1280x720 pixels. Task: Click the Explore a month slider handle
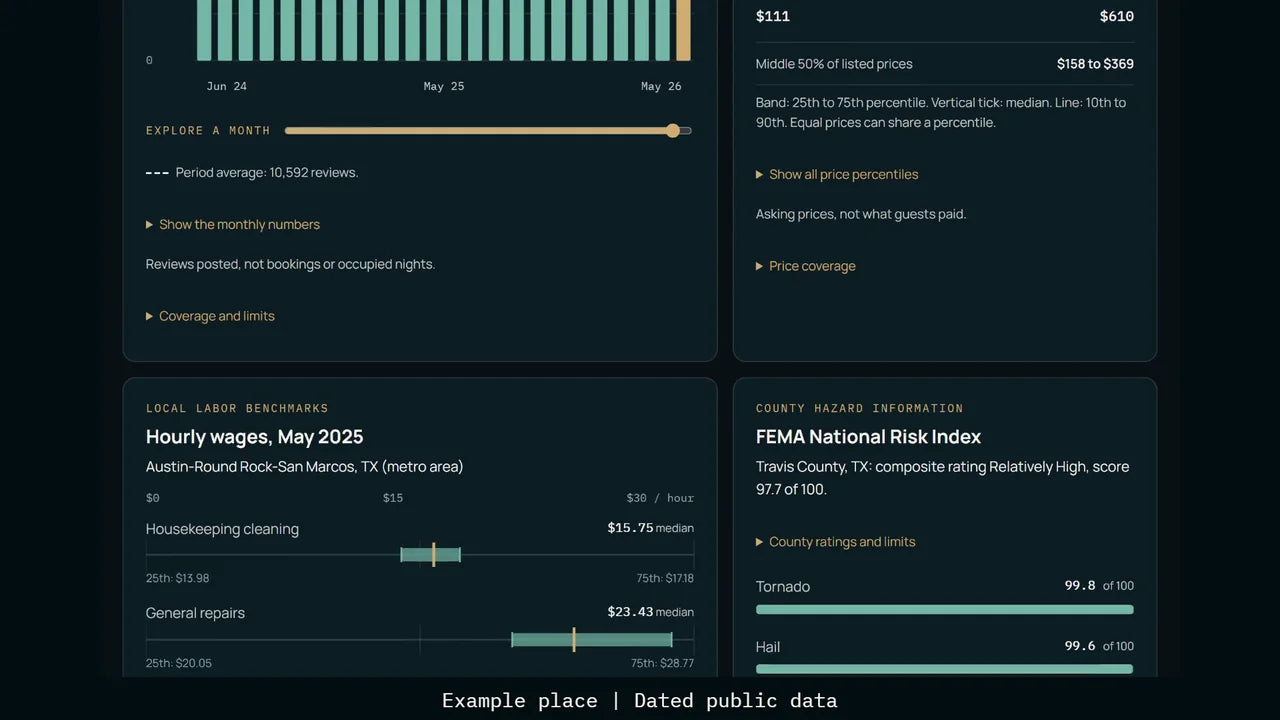pyautogui.click(x=673, y=131)
